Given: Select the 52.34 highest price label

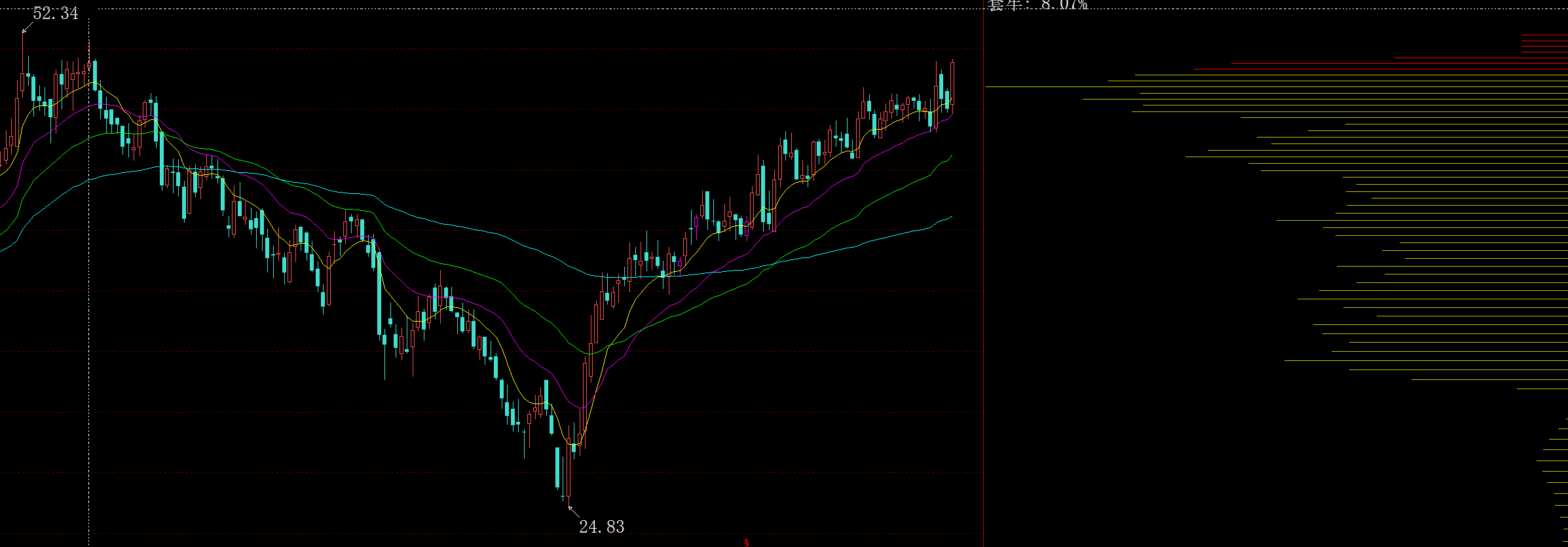Looking at the screenshot, I should coord(56,14).
